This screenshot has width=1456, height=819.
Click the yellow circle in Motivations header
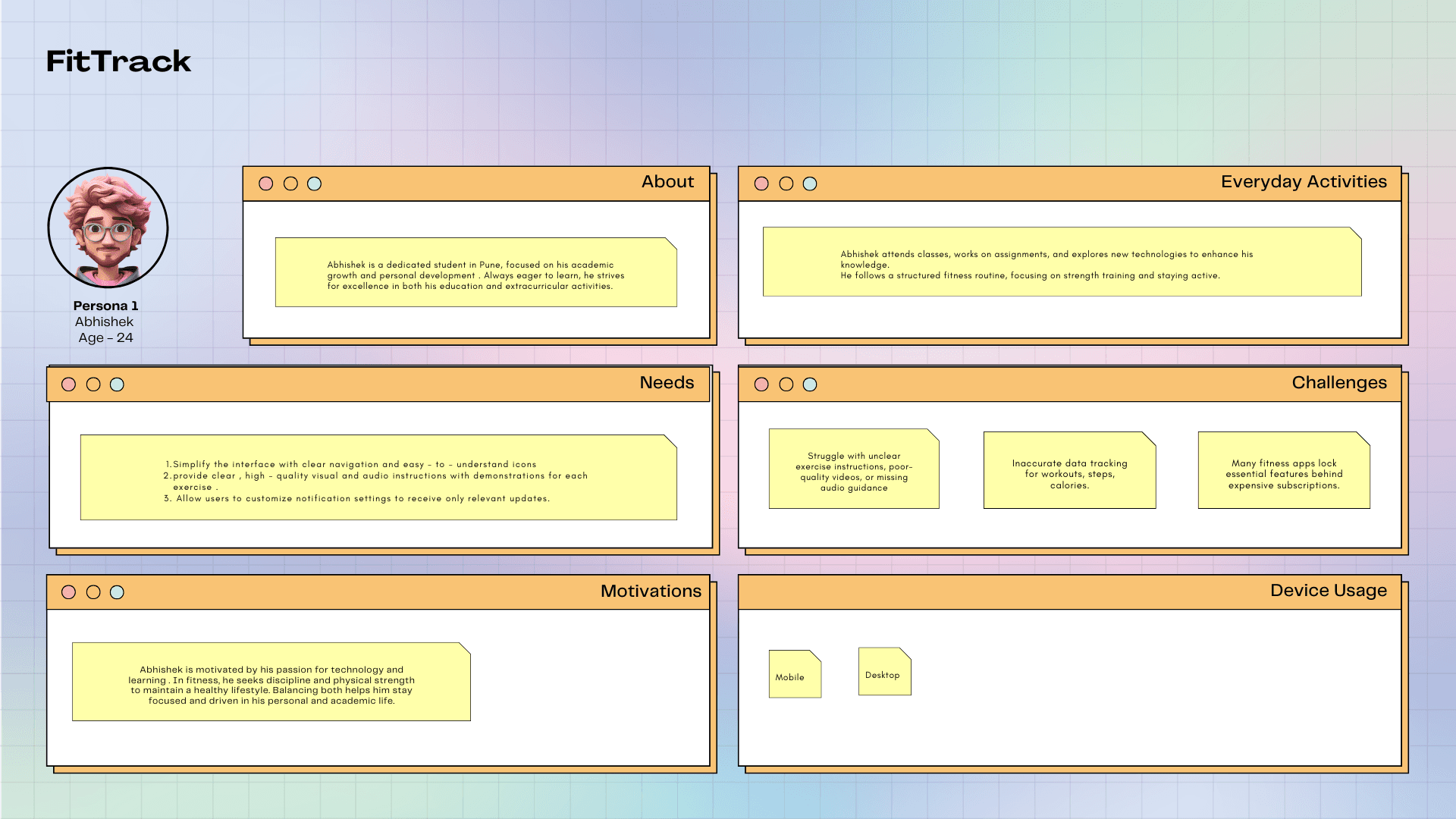coord(93,592)
